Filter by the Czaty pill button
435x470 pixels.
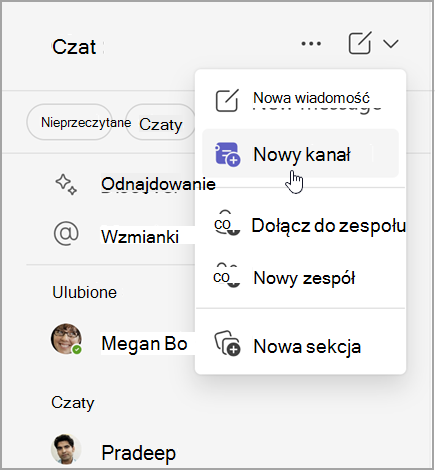pyautogui.click(x=160, y=122)
